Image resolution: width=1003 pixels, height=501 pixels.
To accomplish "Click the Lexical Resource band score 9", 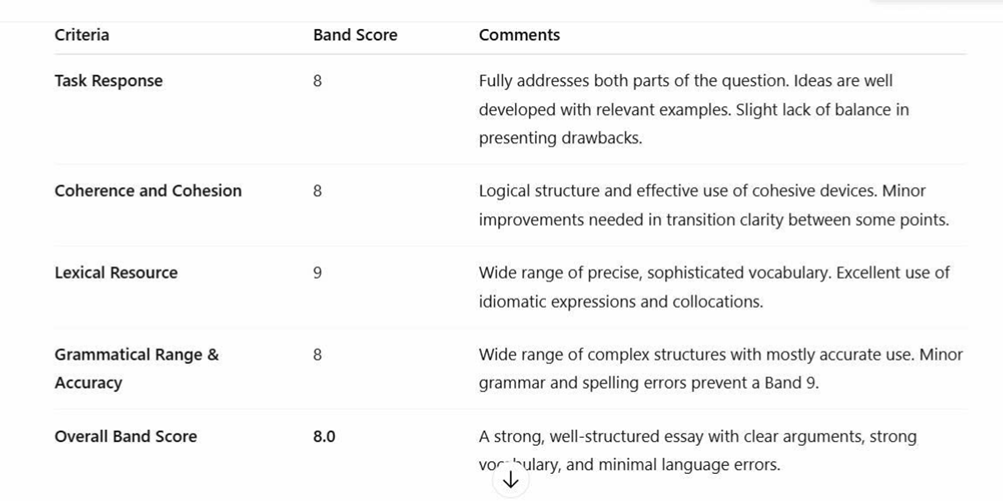I will pyautogui.click(x=317, y=273).
